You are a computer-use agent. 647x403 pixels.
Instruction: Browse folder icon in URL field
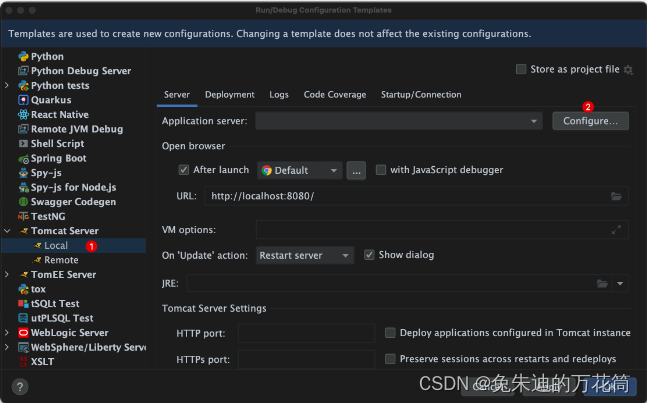[616, 196]
